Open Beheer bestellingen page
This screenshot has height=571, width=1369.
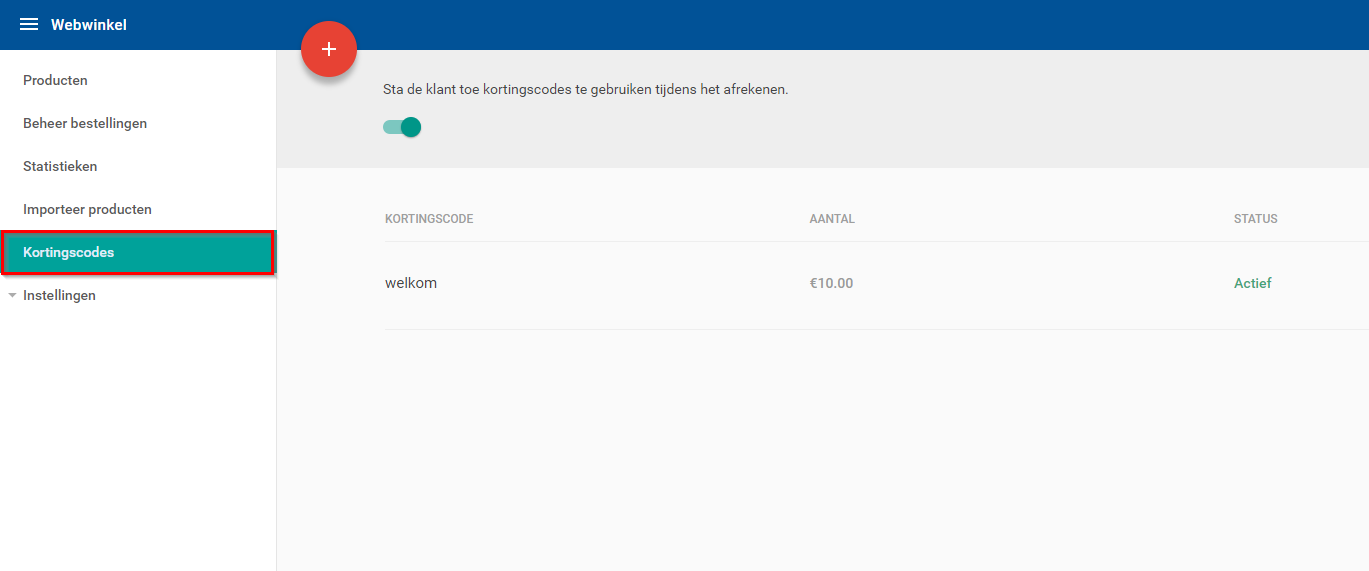click(85, 123)
